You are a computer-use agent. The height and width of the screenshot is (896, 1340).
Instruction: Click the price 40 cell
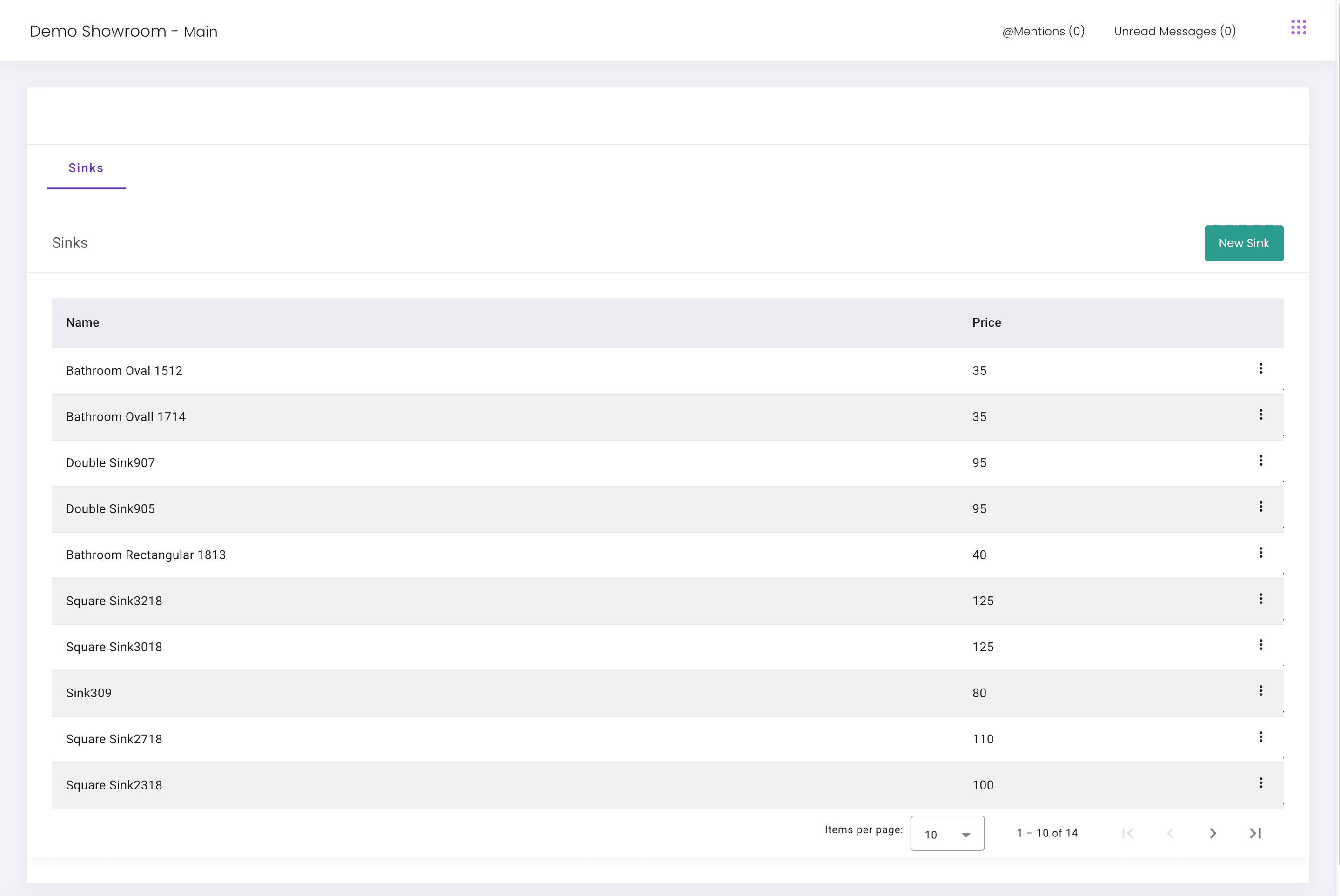point(979,555)
